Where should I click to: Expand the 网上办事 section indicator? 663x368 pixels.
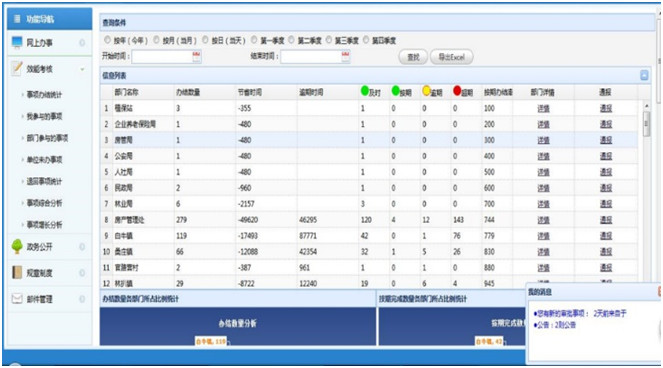click(x=82, y=43)
